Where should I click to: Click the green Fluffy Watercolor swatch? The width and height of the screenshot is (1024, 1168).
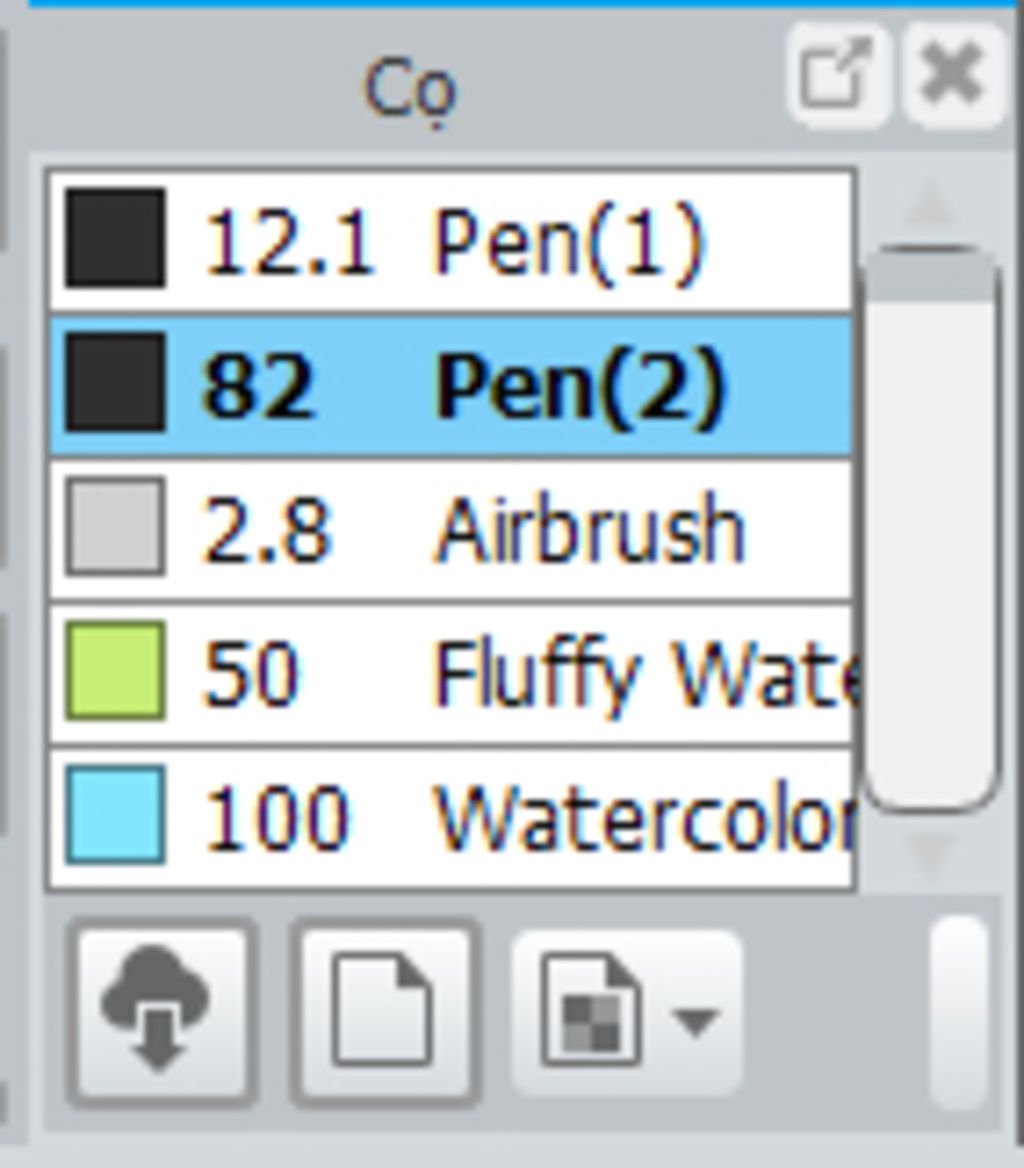tap(115, 671)
